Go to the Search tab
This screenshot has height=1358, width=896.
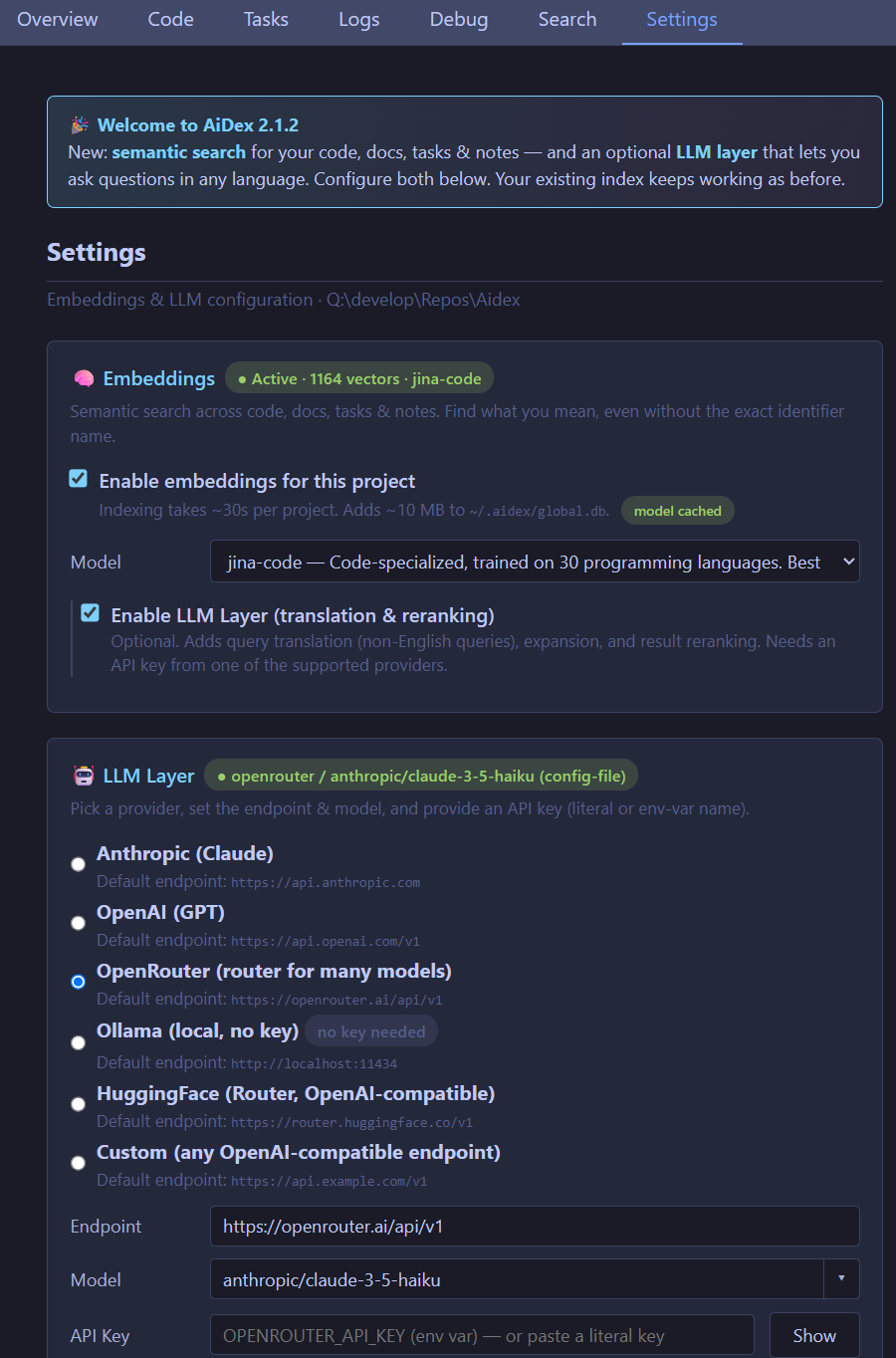point(567,20)
